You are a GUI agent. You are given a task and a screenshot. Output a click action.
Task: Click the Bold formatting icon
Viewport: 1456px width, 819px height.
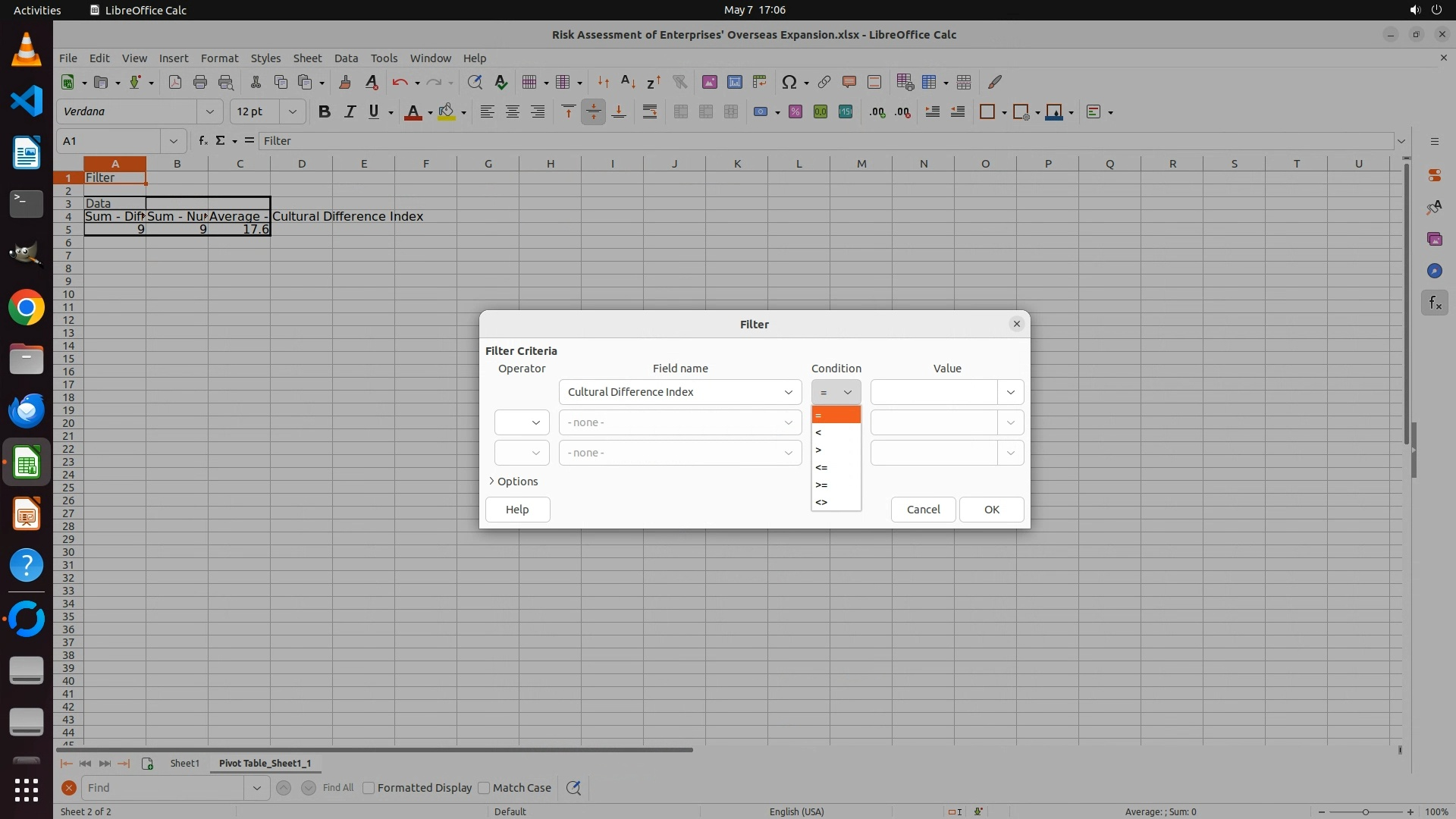(325, 112)
